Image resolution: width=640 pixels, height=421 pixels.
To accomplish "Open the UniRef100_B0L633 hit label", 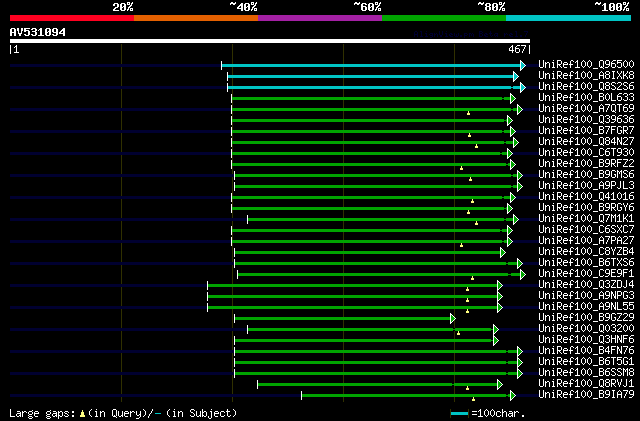I will (x=586, y=98).
